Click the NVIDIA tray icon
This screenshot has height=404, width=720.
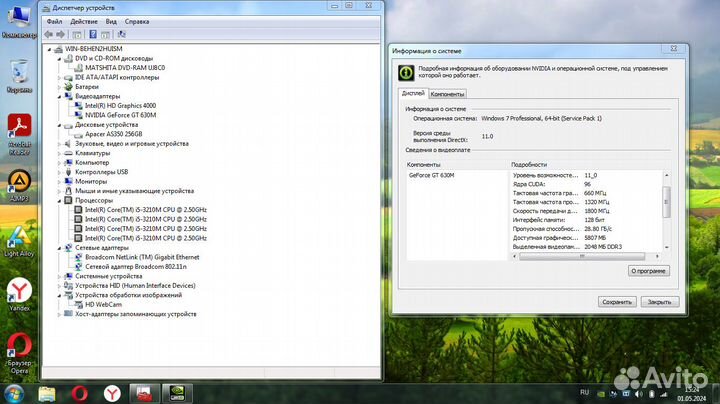601,394
